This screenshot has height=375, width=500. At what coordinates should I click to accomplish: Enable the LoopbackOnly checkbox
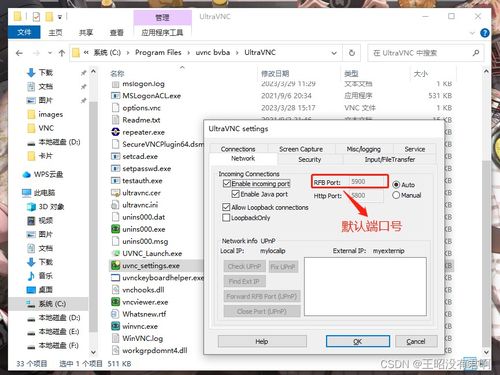point(226,218)
